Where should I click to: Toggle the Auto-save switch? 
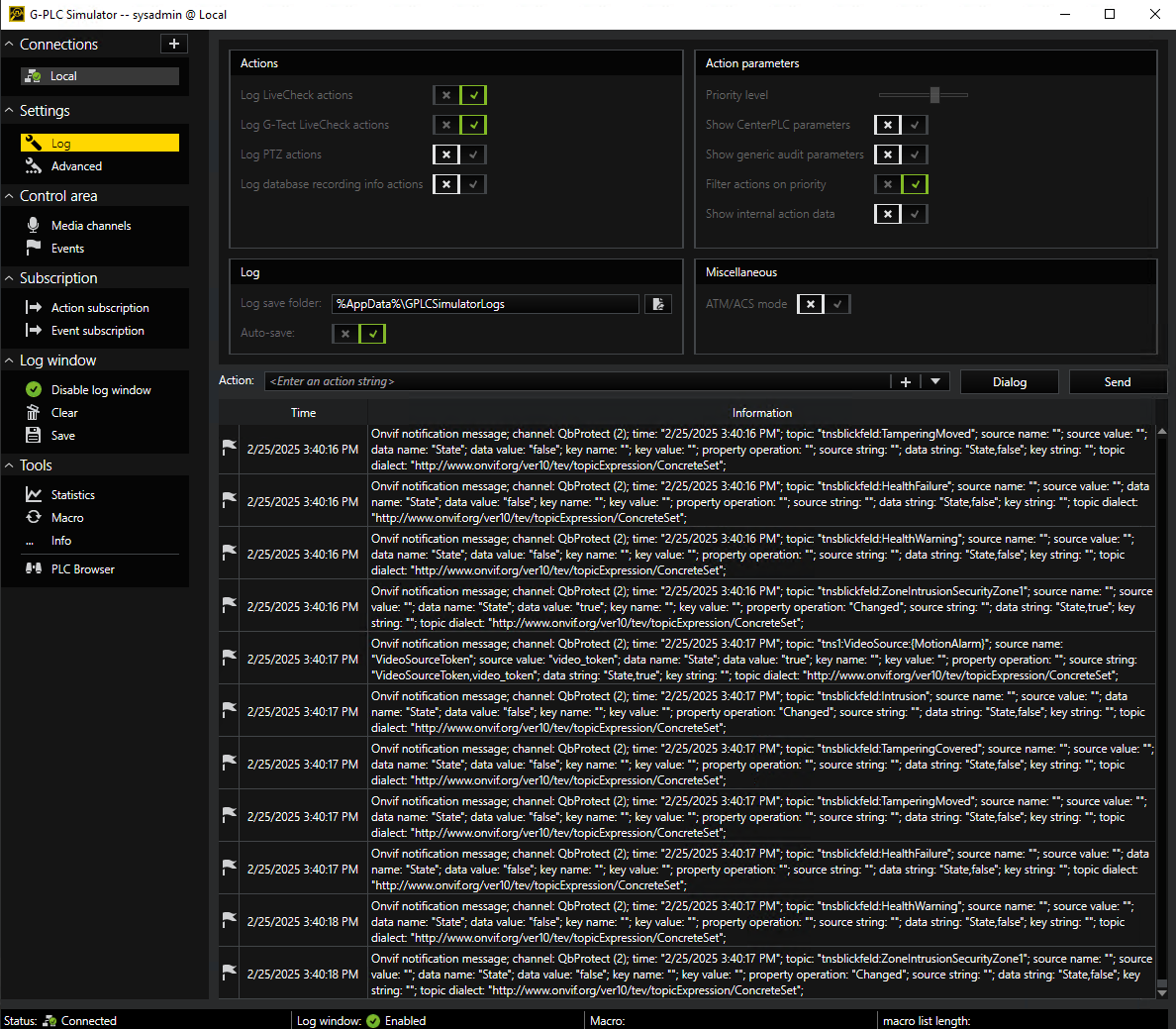click(358, 334)
